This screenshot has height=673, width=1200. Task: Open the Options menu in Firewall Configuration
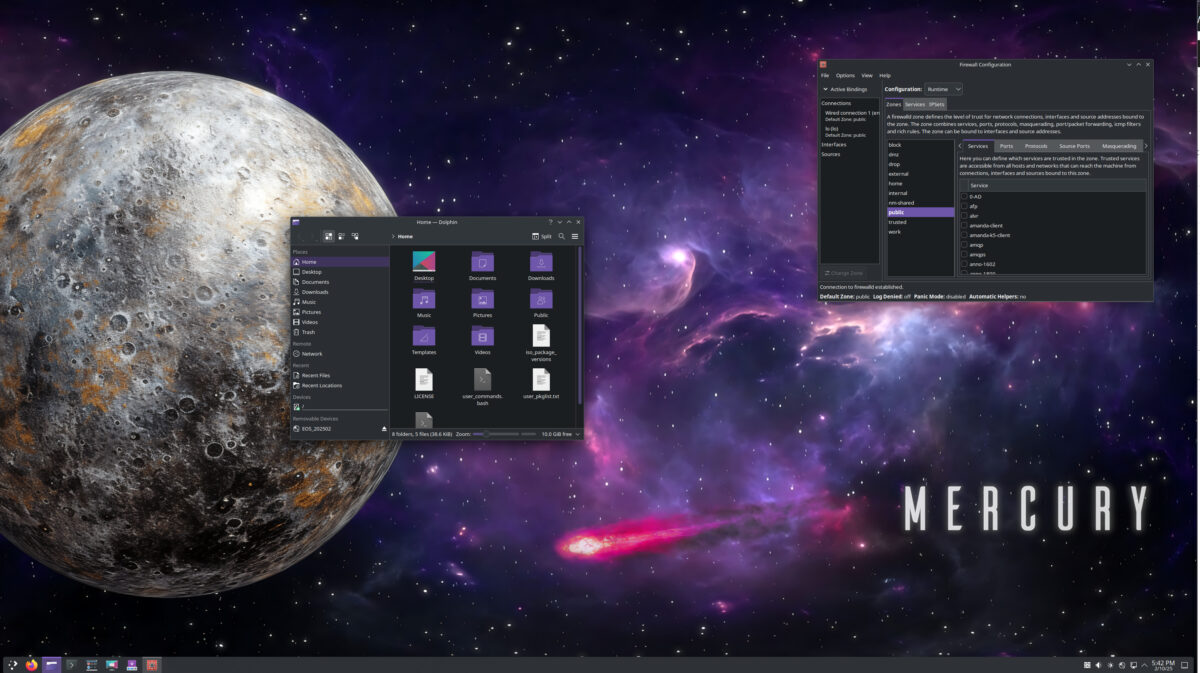(845, 75)
